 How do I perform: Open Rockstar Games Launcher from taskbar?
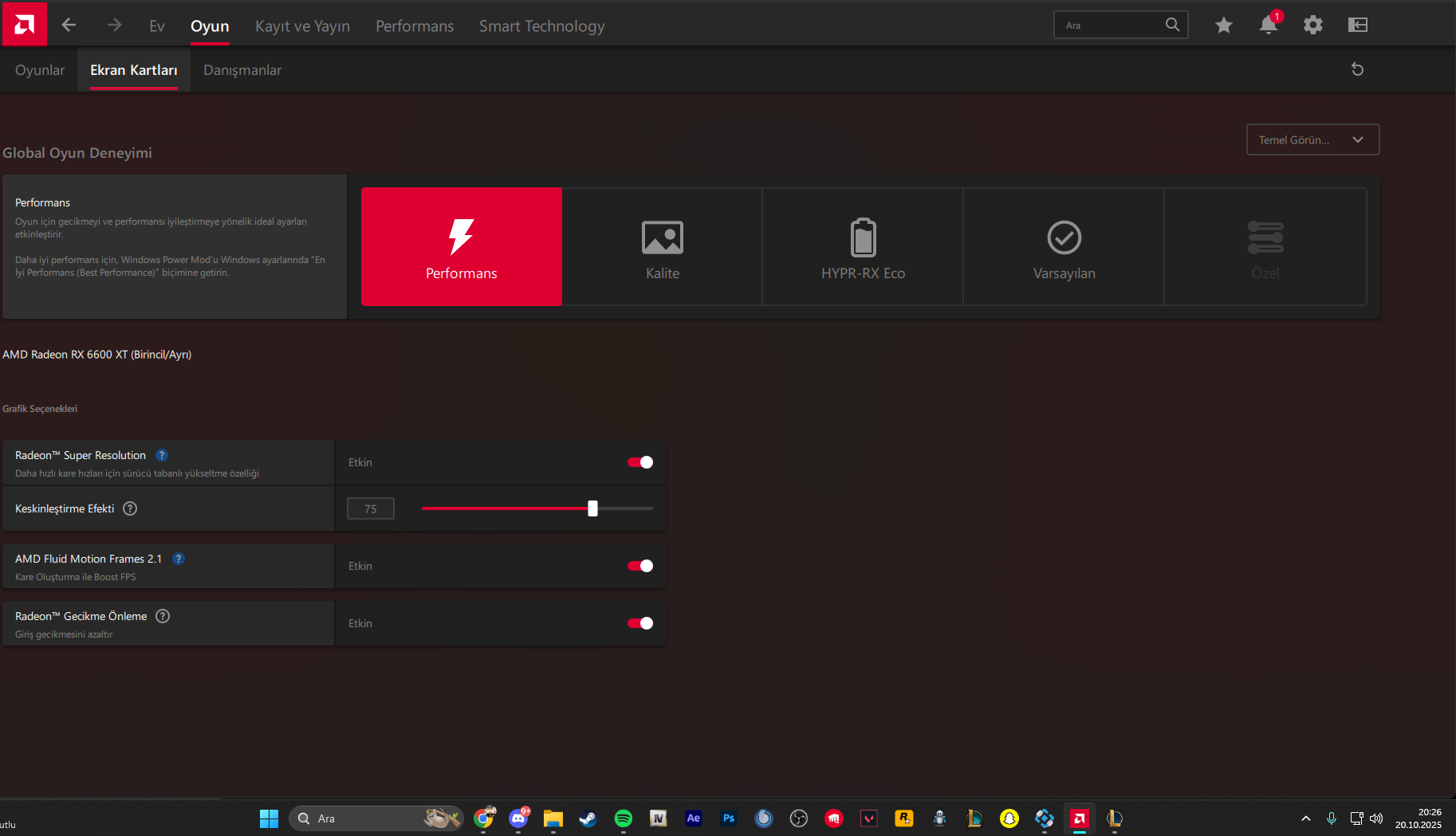pos(904,818)
